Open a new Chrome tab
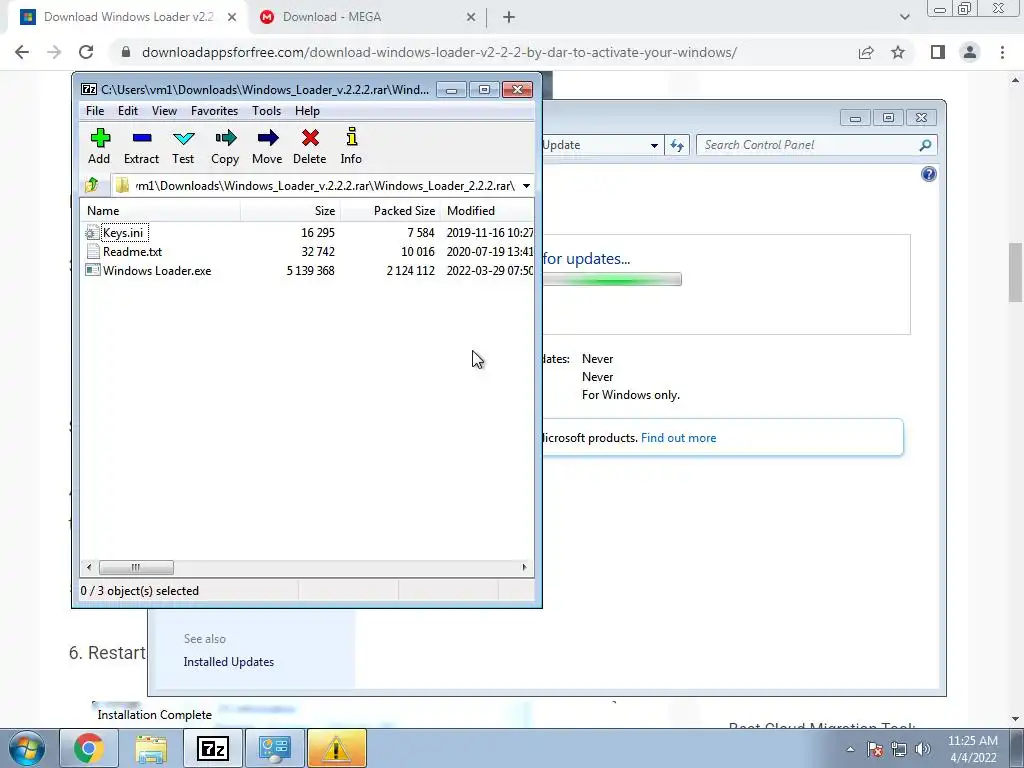This screenshot has width=1024, height=768. pos(509,17)
